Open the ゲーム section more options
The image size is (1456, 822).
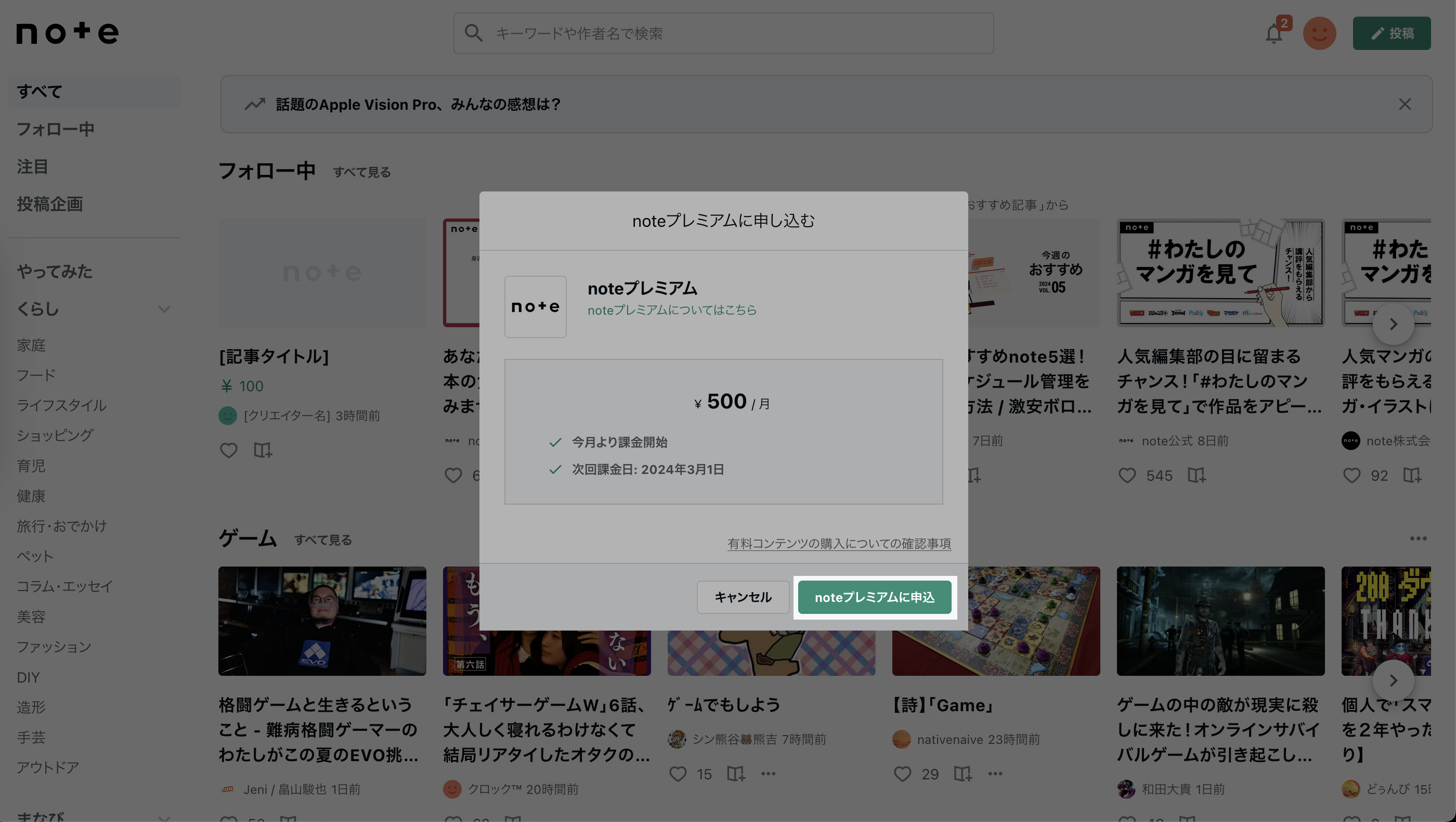[1418, 538]
